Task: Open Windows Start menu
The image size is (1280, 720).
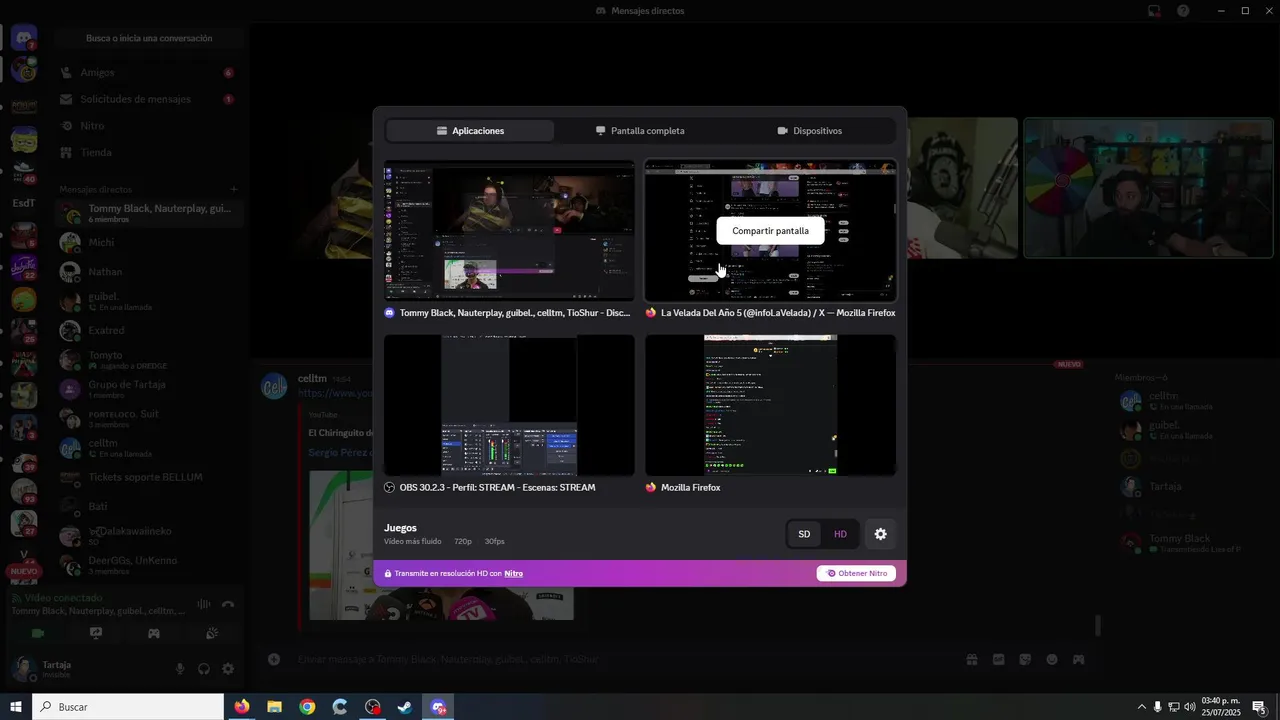Action: pos(16,707)
